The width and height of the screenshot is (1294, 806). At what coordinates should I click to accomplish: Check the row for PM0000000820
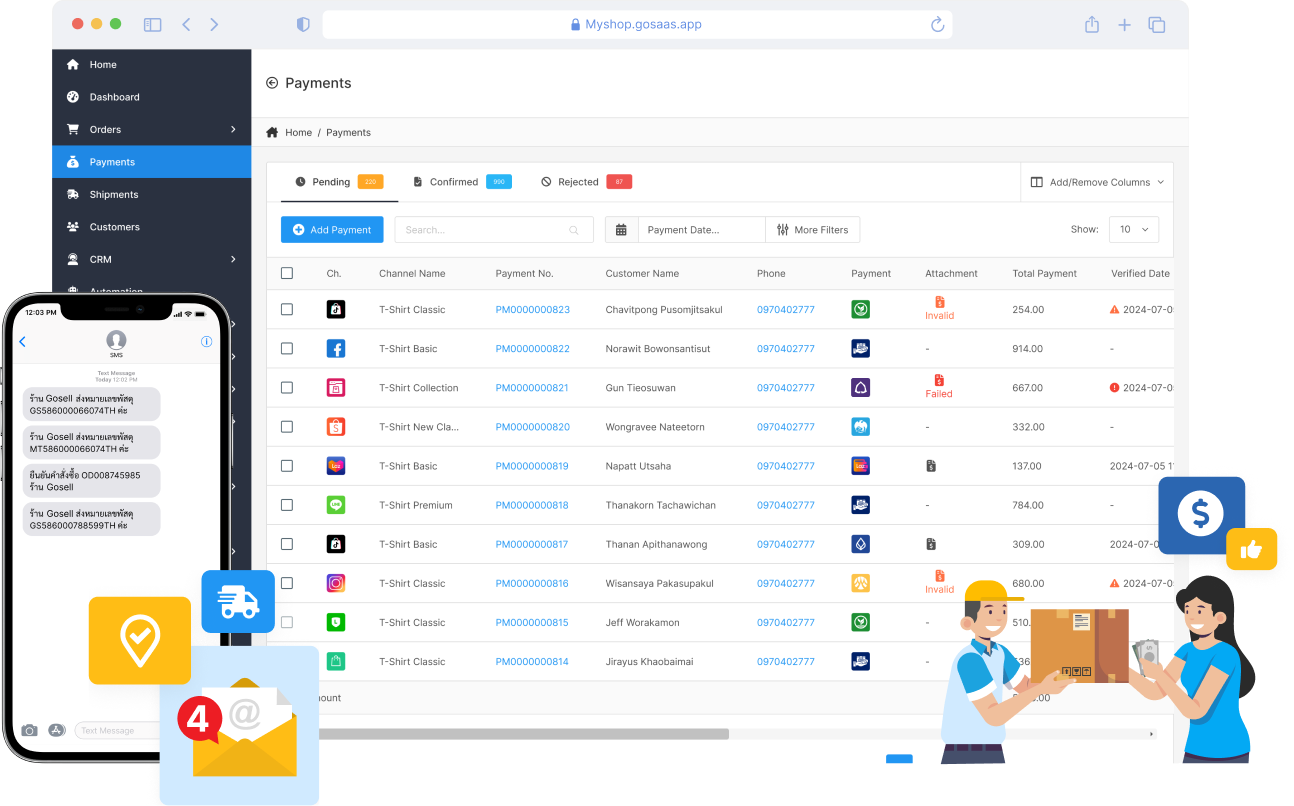coord(287,427)
